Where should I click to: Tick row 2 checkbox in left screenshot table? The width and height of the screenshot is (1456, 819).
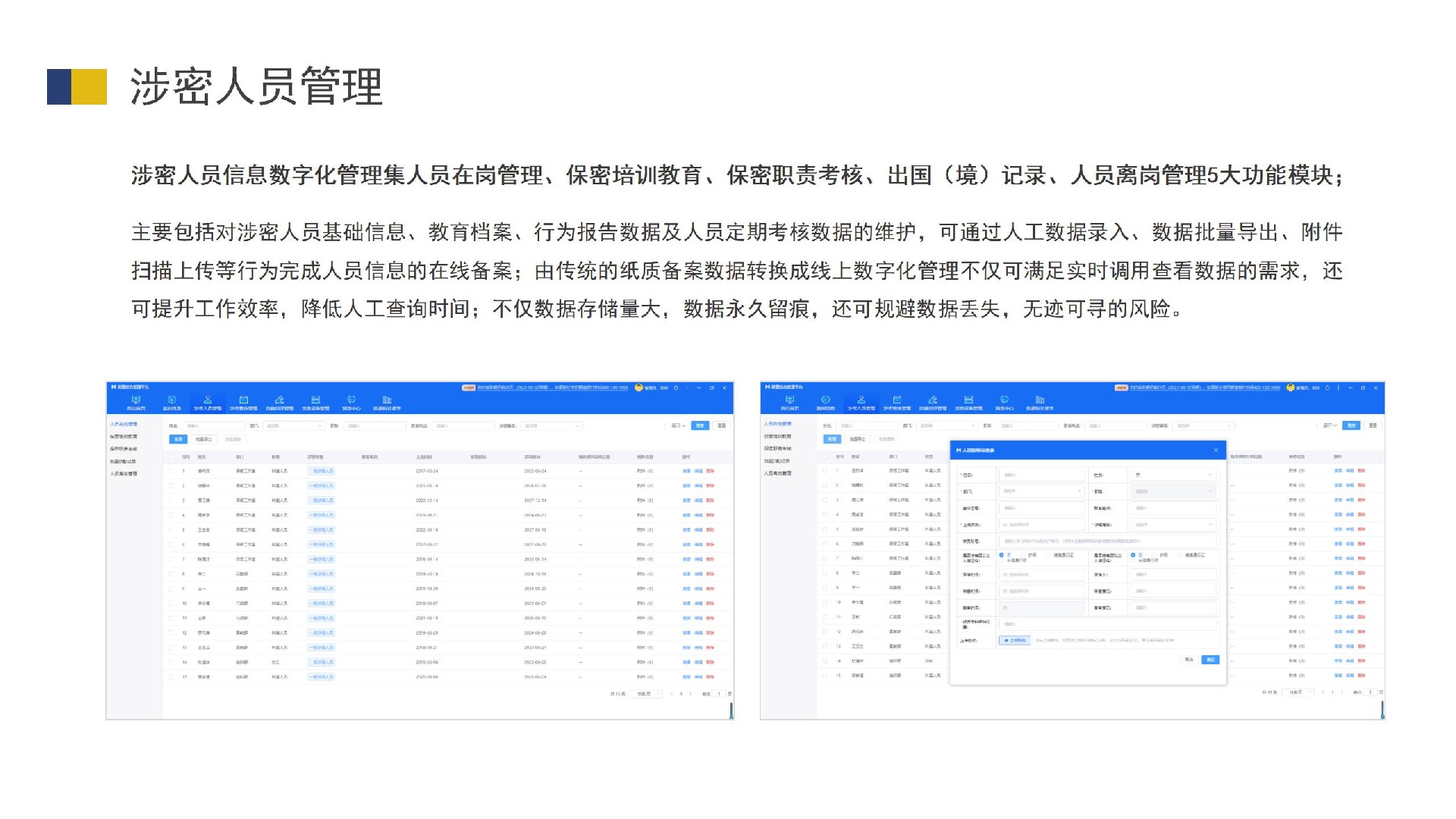171,485
